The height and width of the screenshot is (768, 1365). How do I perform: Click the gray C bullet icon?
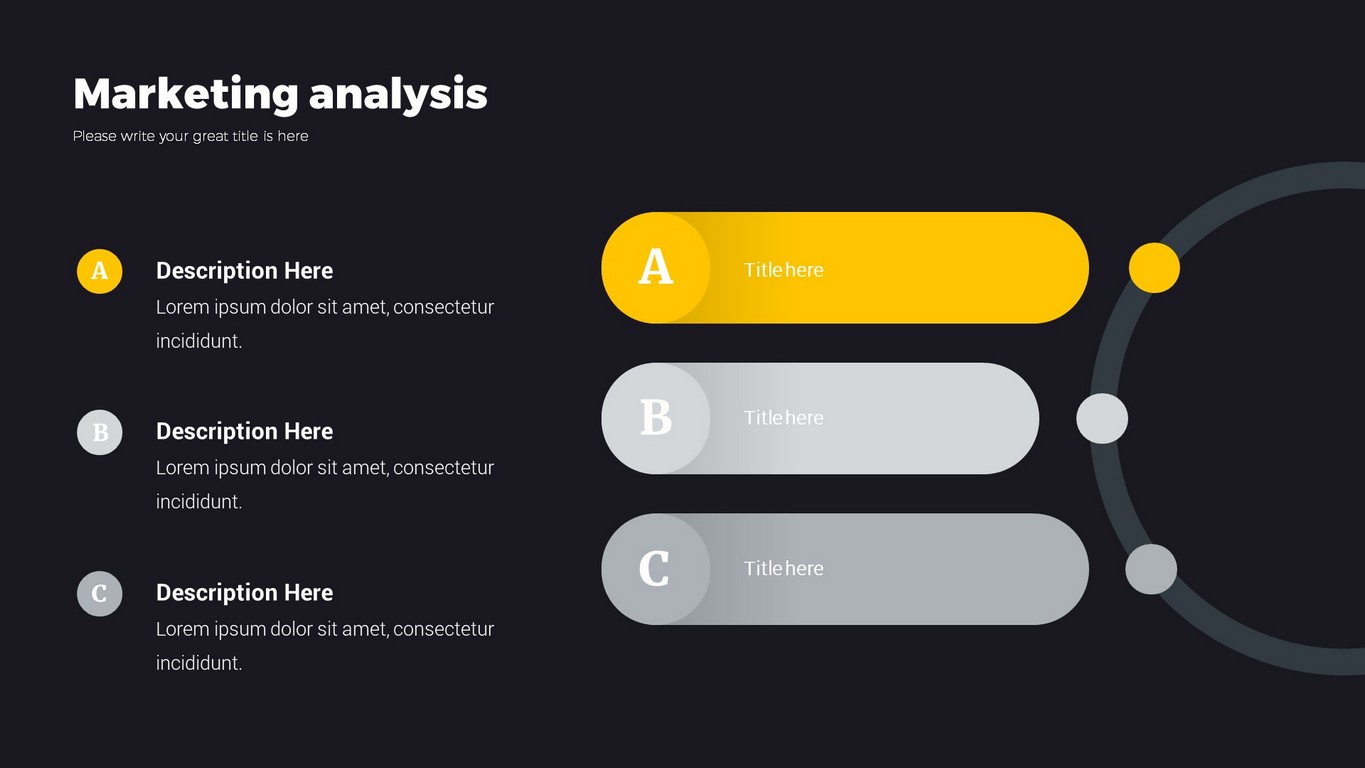point(100,594)
